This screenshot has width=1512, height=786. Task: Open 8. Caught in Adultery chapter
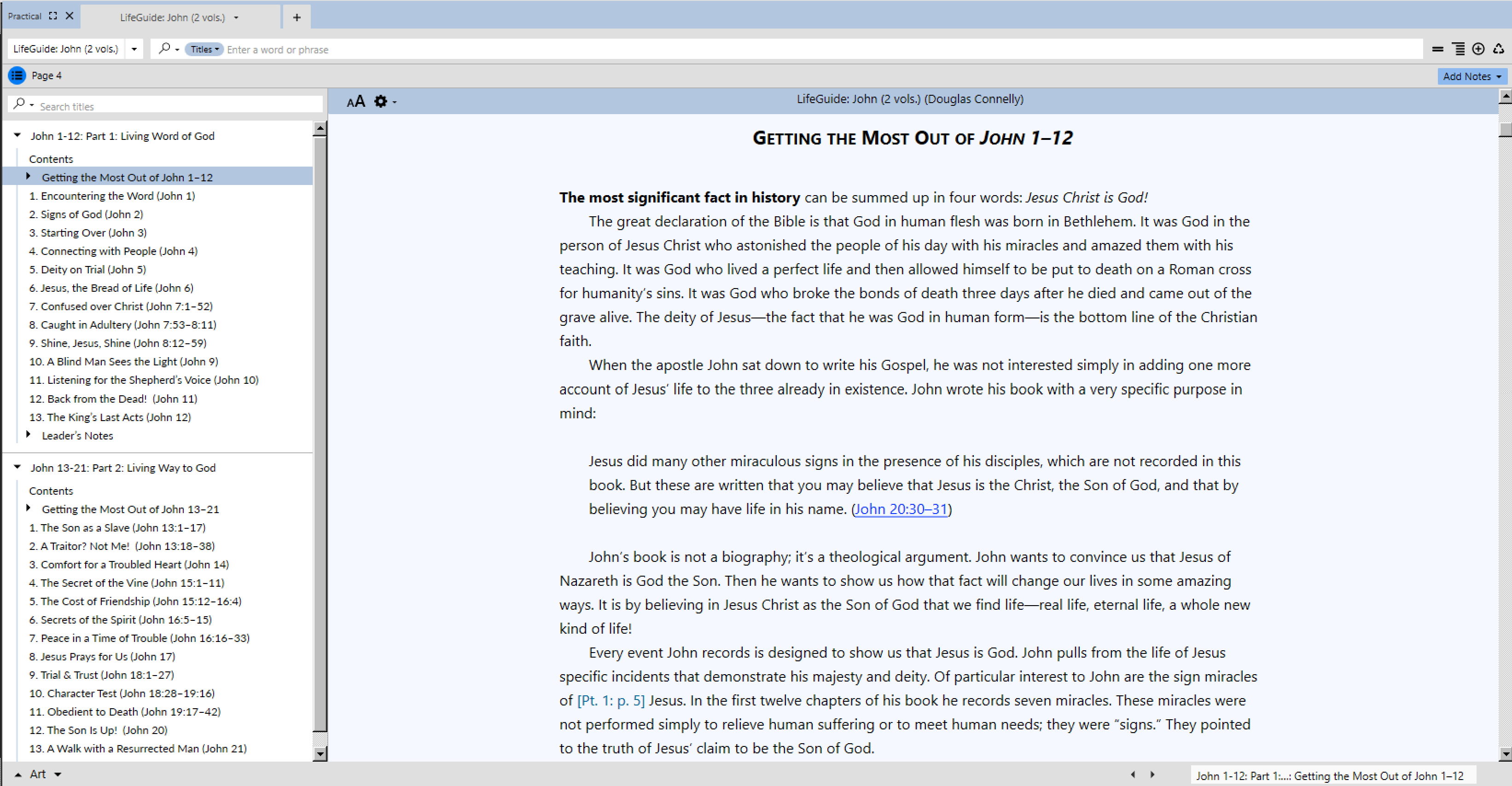coord(122,324)
